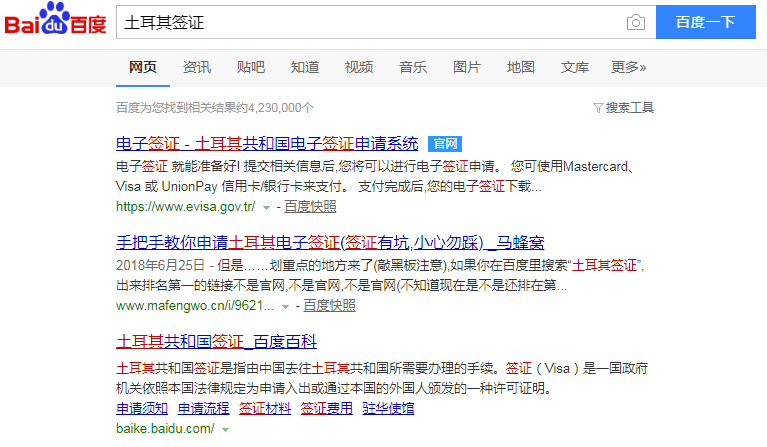The width and height of the screenshot is (767, 447).
Task: Open 手把手教你申请土耳其电子签证 马蜂窝 result
Action: pyautogui.click(x=330, y=243)
